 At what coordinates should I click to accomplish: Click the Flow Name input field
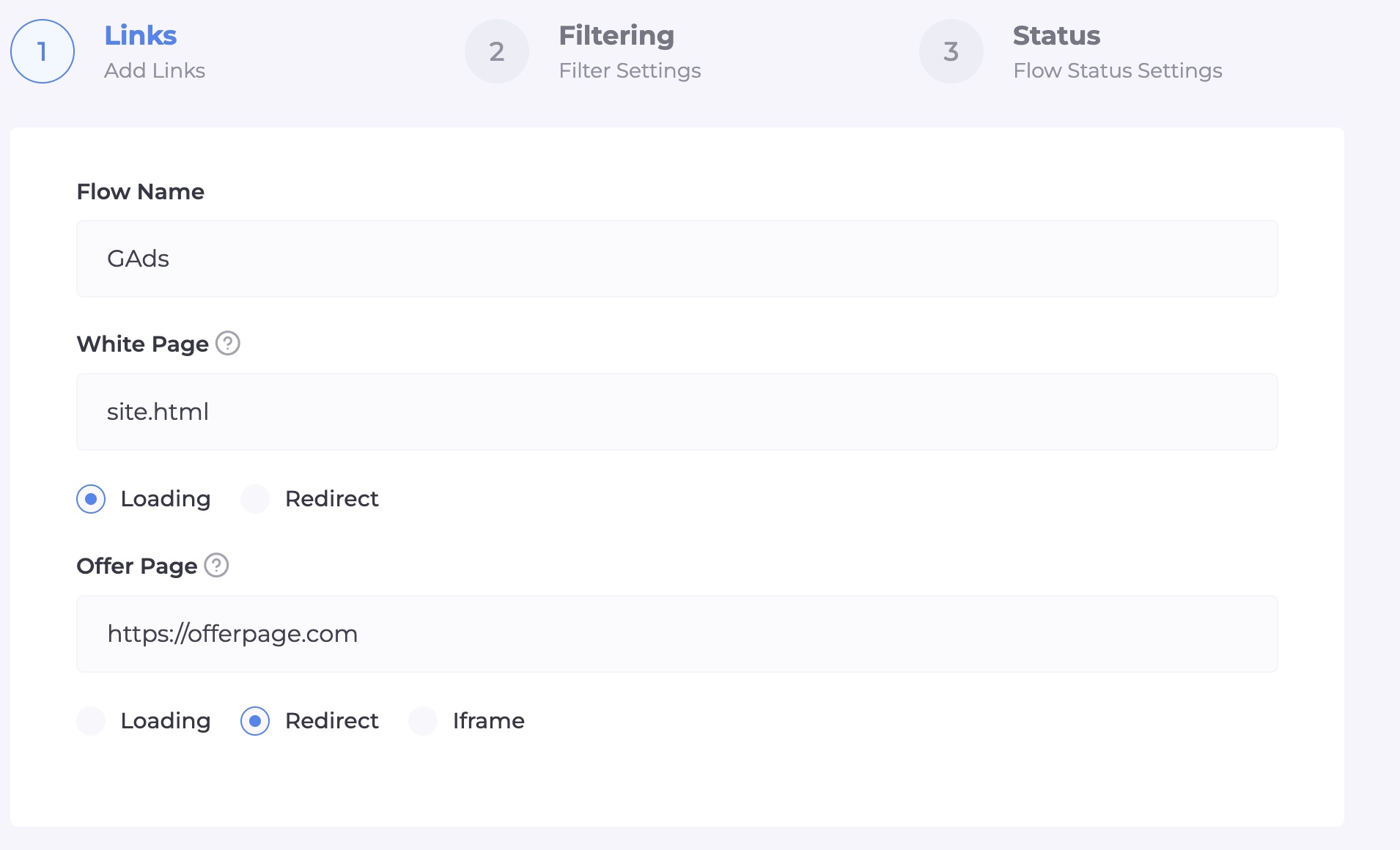(x=677, y=259)
